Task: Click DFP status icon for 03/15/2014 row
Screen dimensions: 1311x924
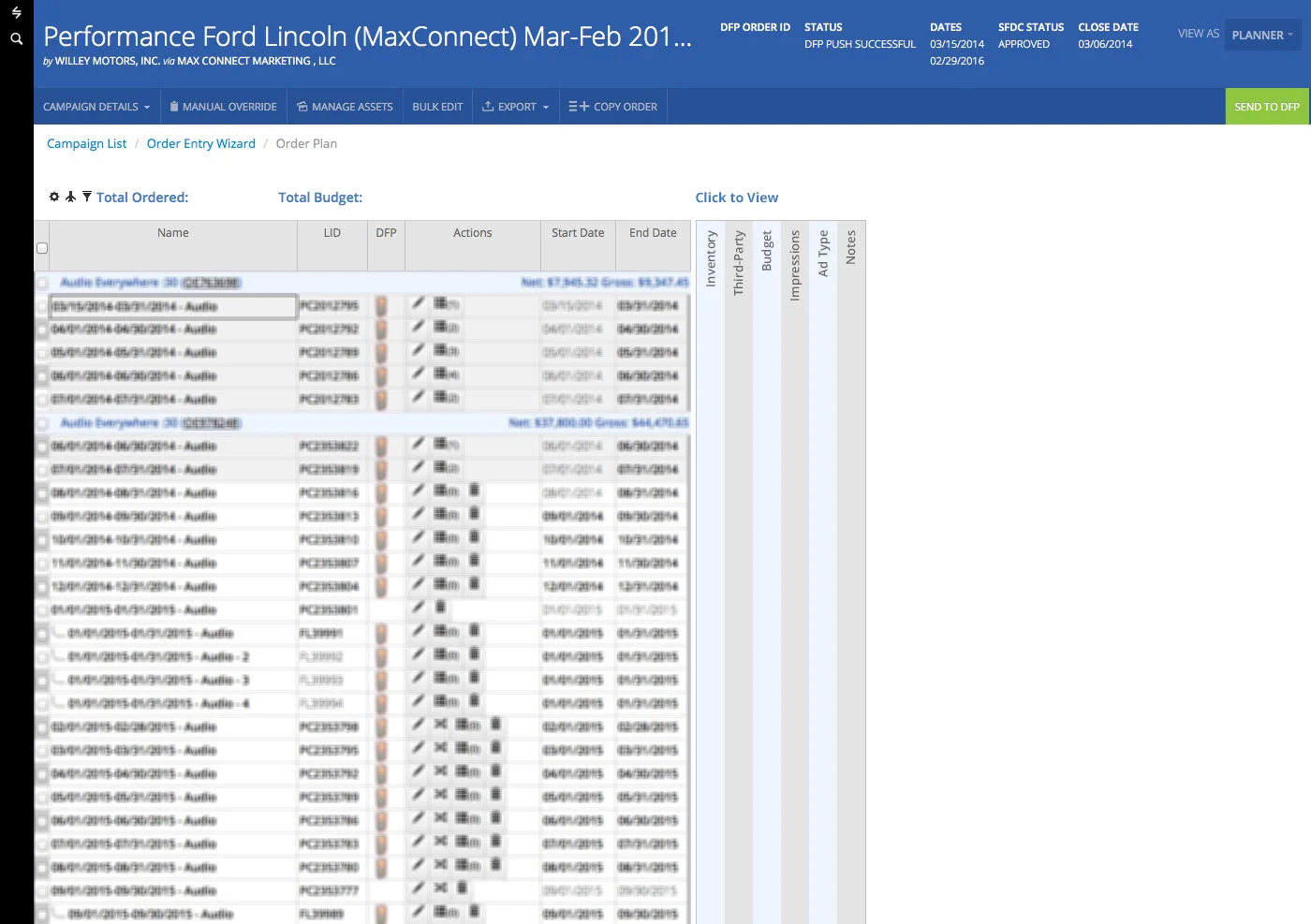Action: pyautogui.click(x=382, y=306)
